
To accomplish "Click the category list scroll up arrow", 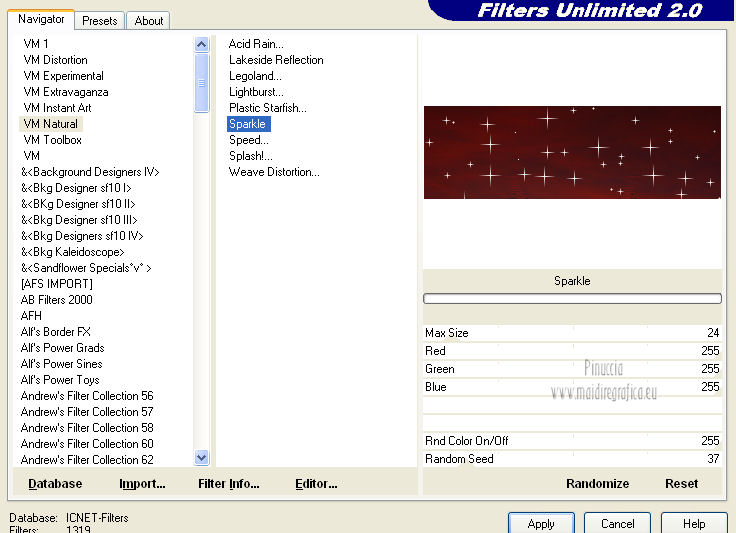I will coord(202,45).
